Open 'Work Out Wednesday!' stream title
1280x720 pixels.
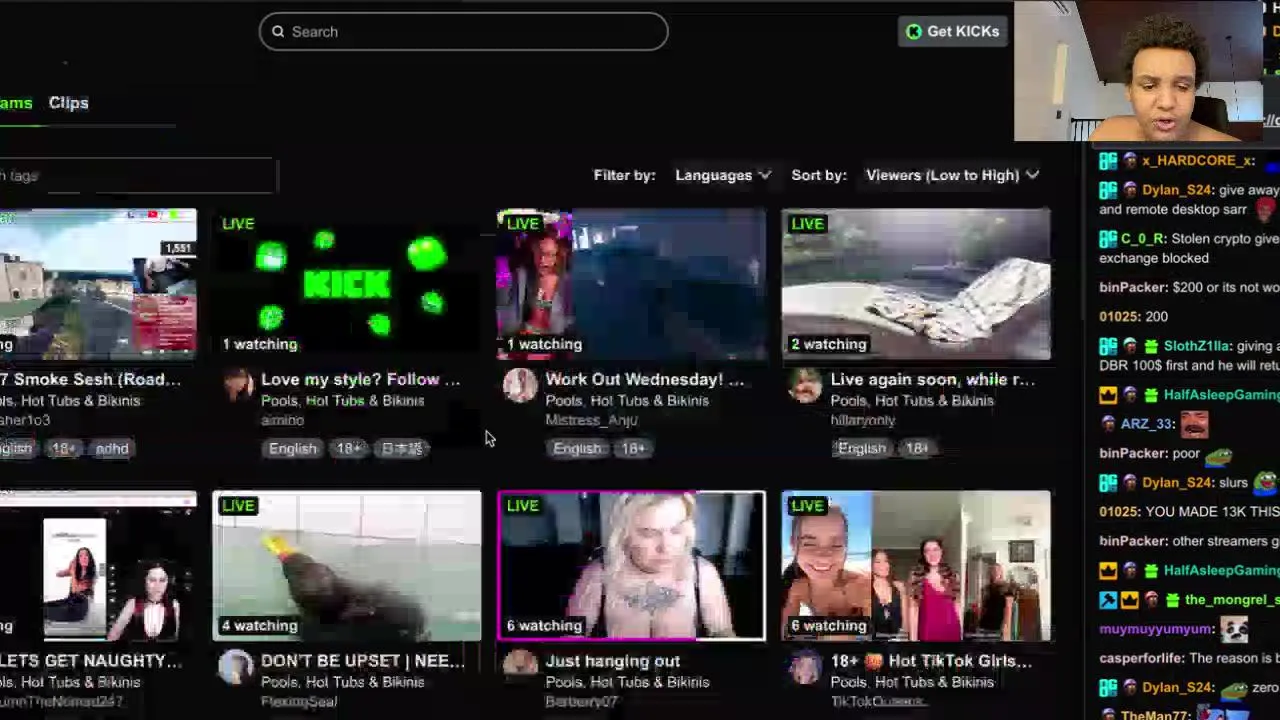tap(645, 379)
